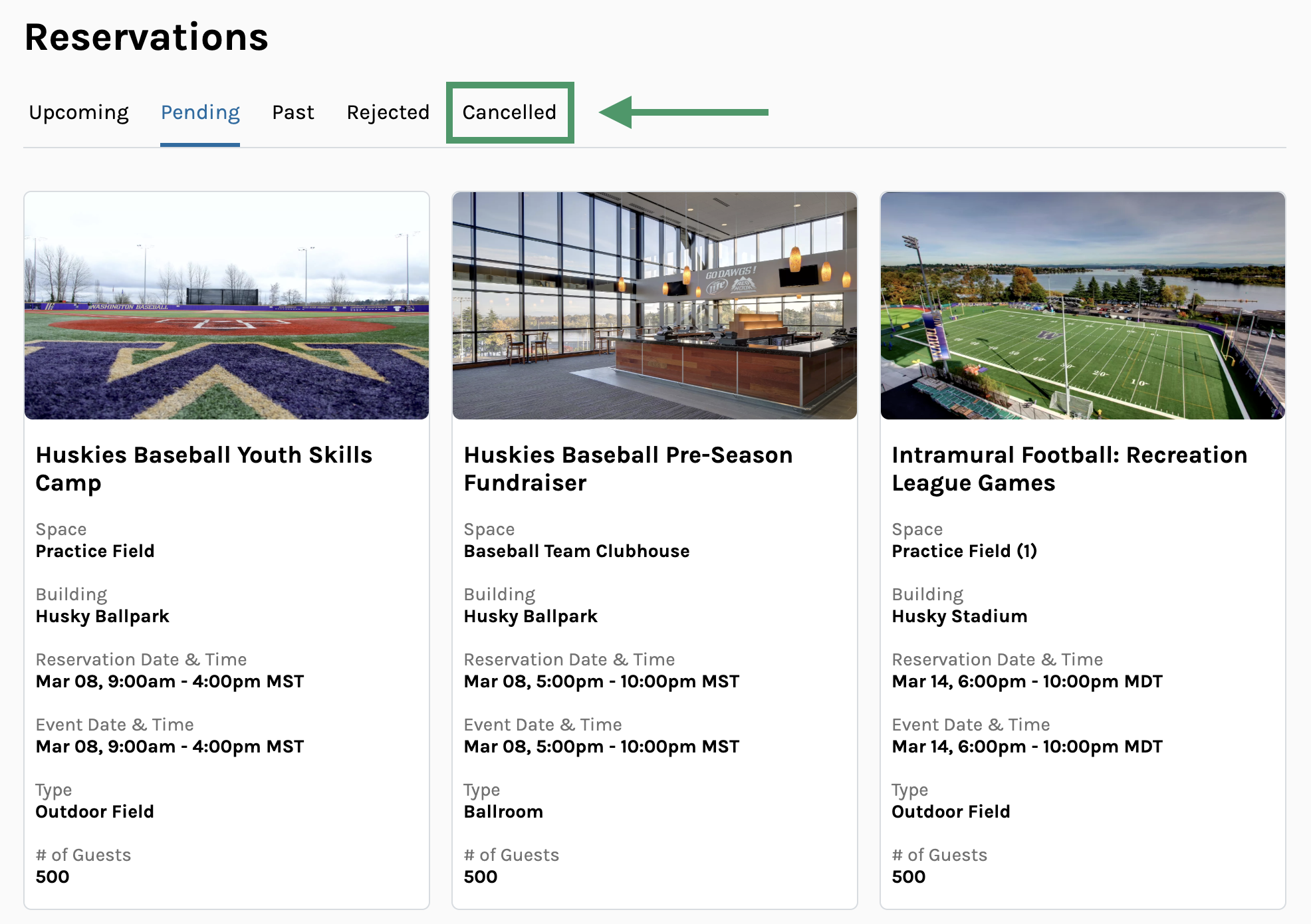Click the green arrow pointing at Cancelled

coord(683,112)
